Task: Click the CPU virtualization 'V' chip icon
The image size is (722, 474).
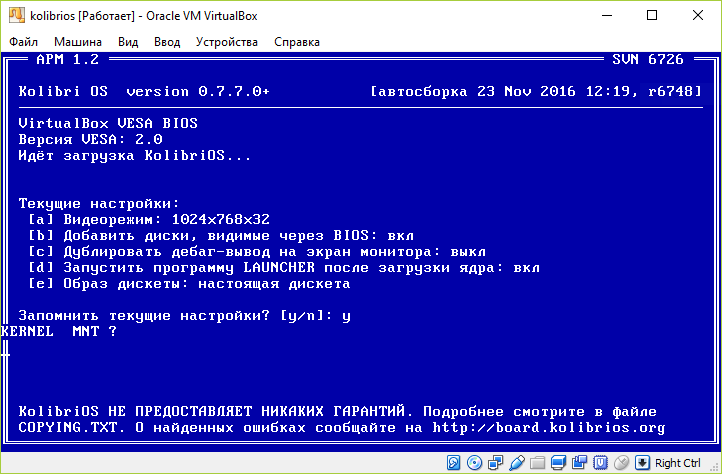Action: (600, 463)
